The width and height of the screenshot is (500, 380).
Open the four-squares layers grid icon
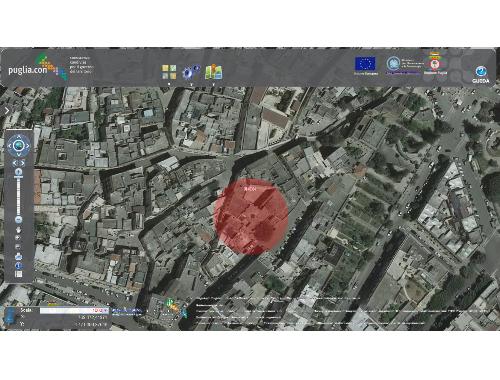coord(169,72)
